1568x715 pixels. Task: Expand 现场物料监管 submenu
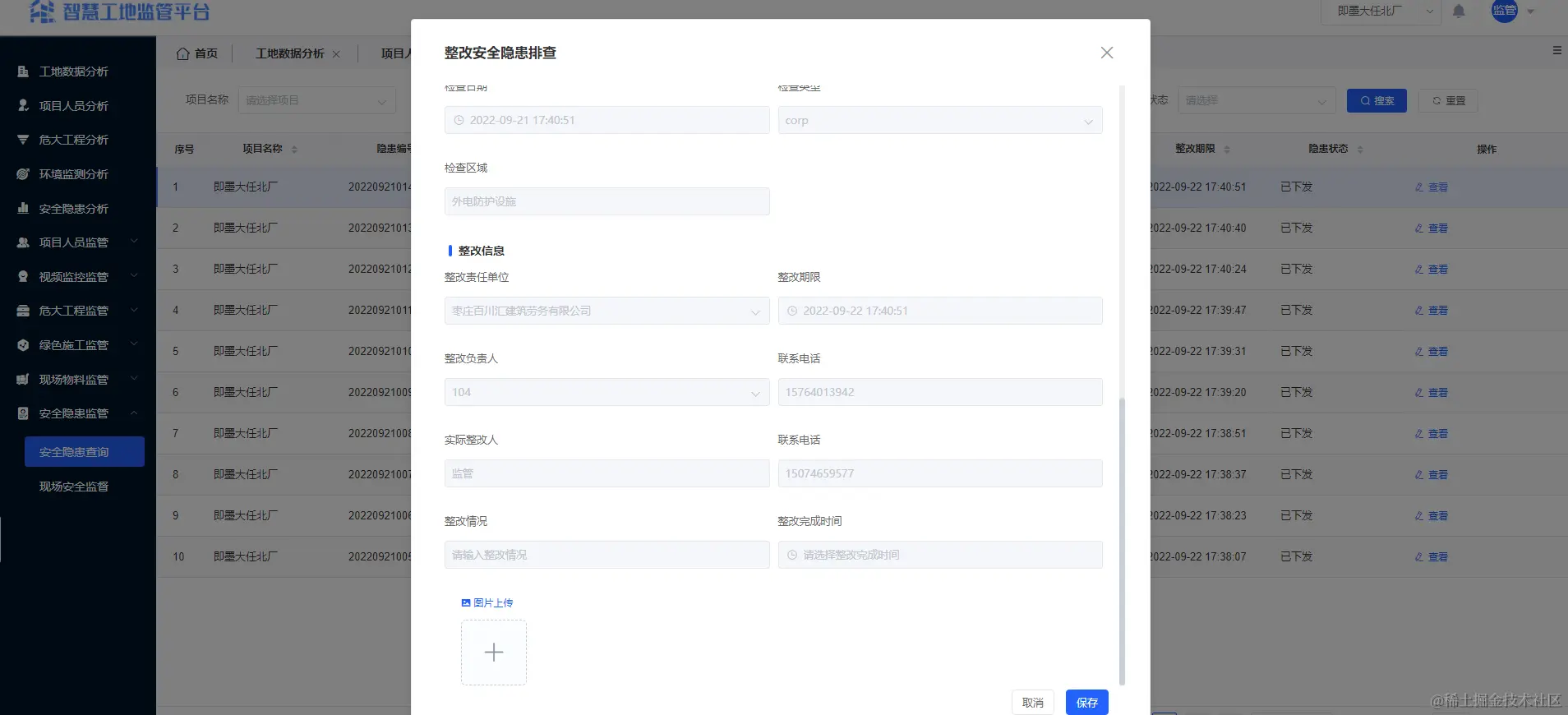pos(78,380)
